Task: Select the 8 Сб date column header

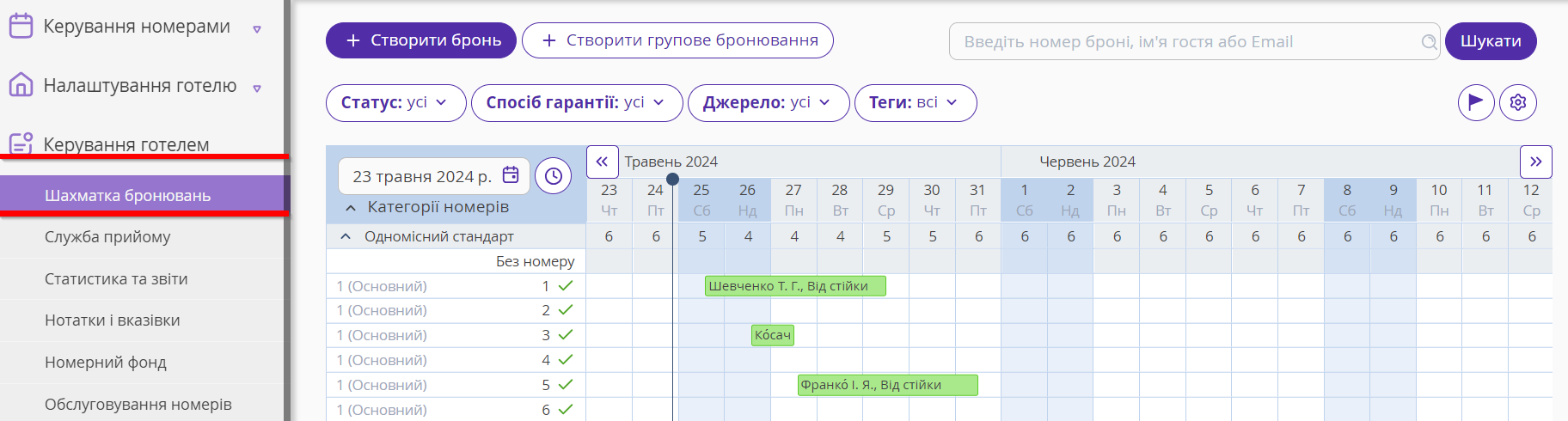Action: pyautogui.click(x=1347, y=199)
